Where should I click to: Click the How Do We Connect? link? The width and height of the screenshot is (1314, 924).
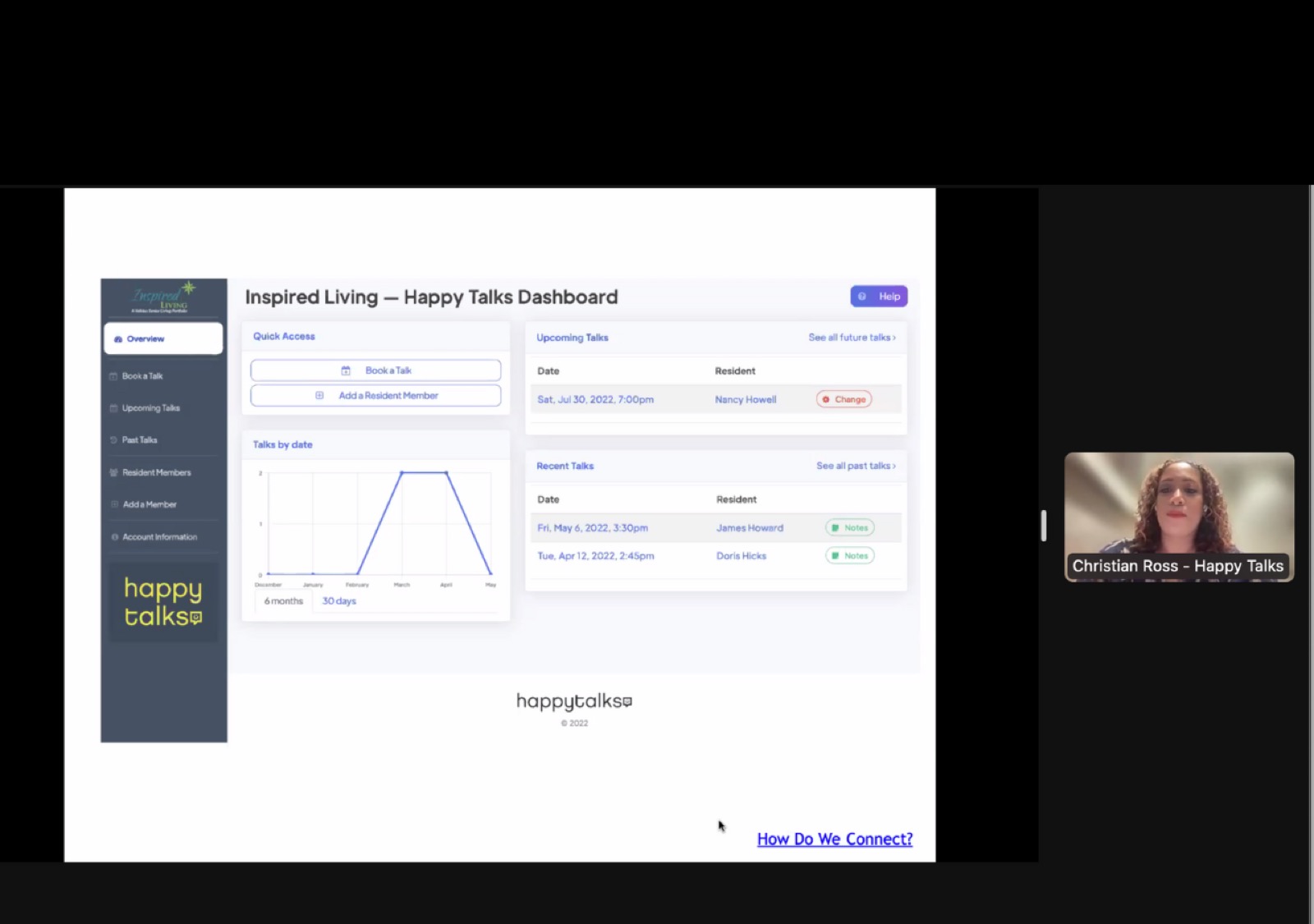coord(834,839)
